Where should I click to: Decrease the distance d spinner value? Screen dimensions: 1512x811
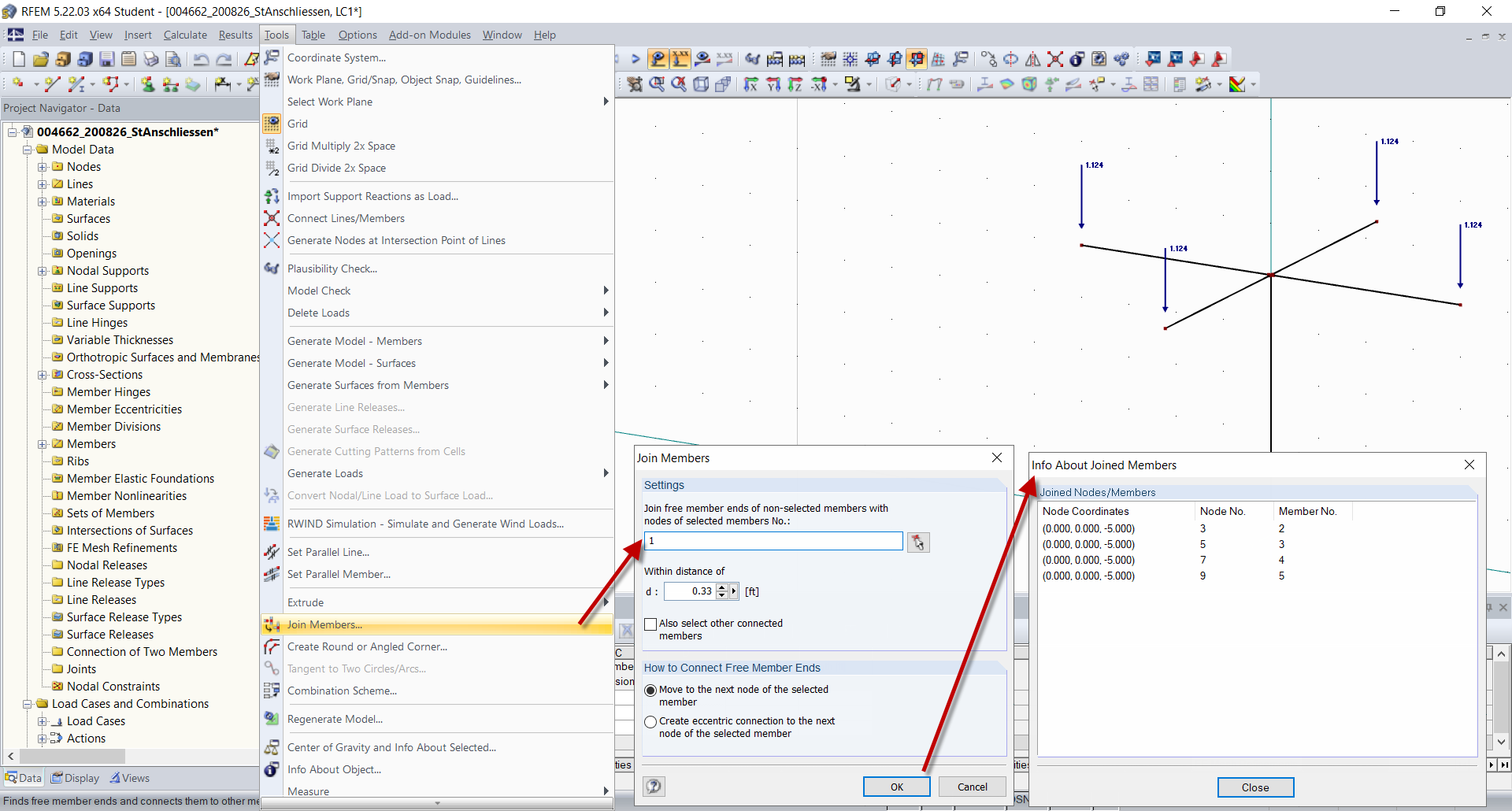point(721,595)
